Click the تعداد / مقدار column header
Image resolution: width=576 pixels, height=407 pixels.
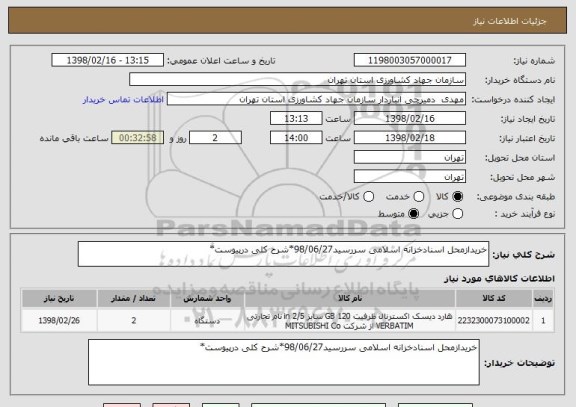(134, 298)
